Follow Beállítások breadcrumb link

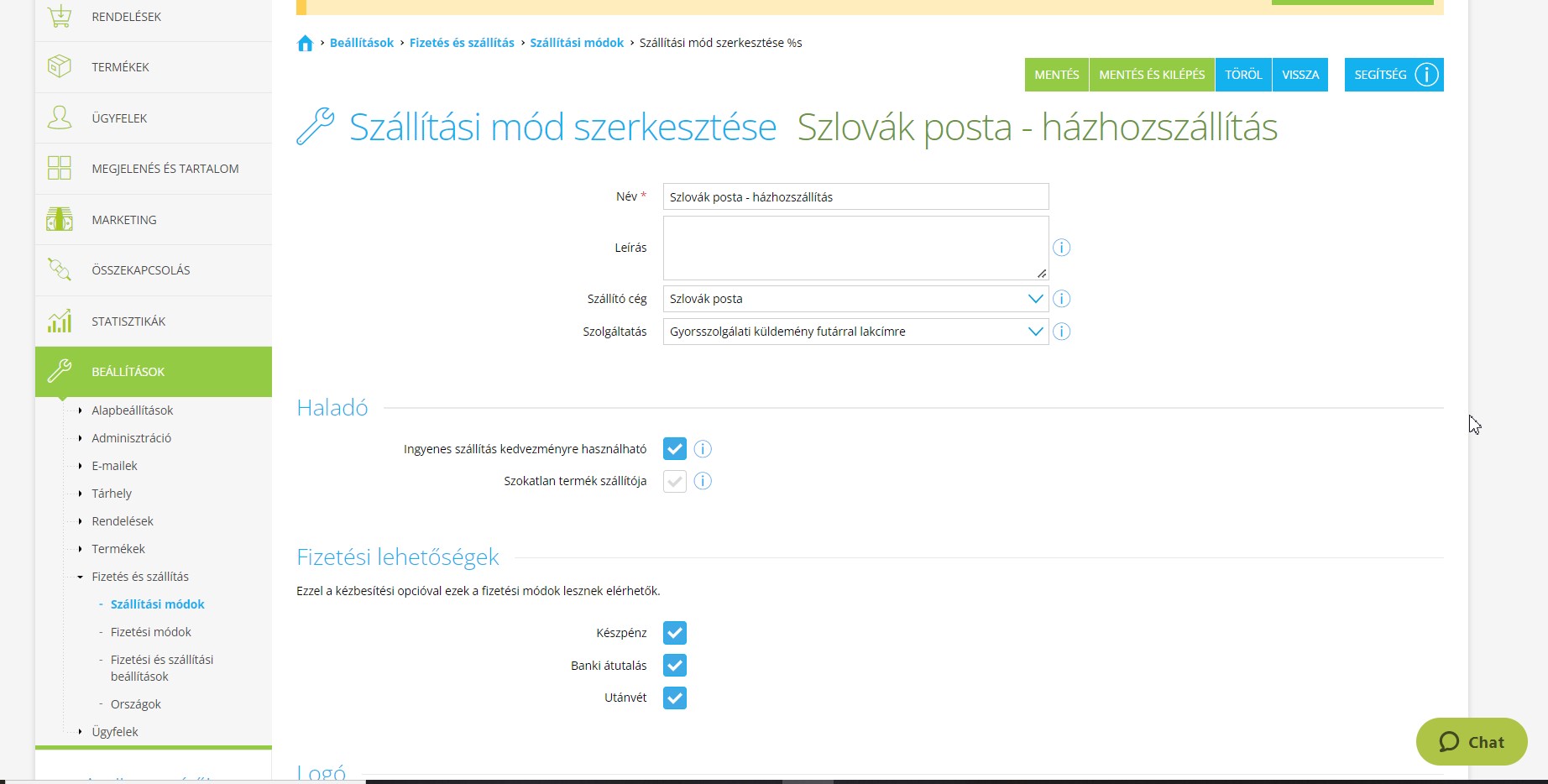click(x=362, y=43)
